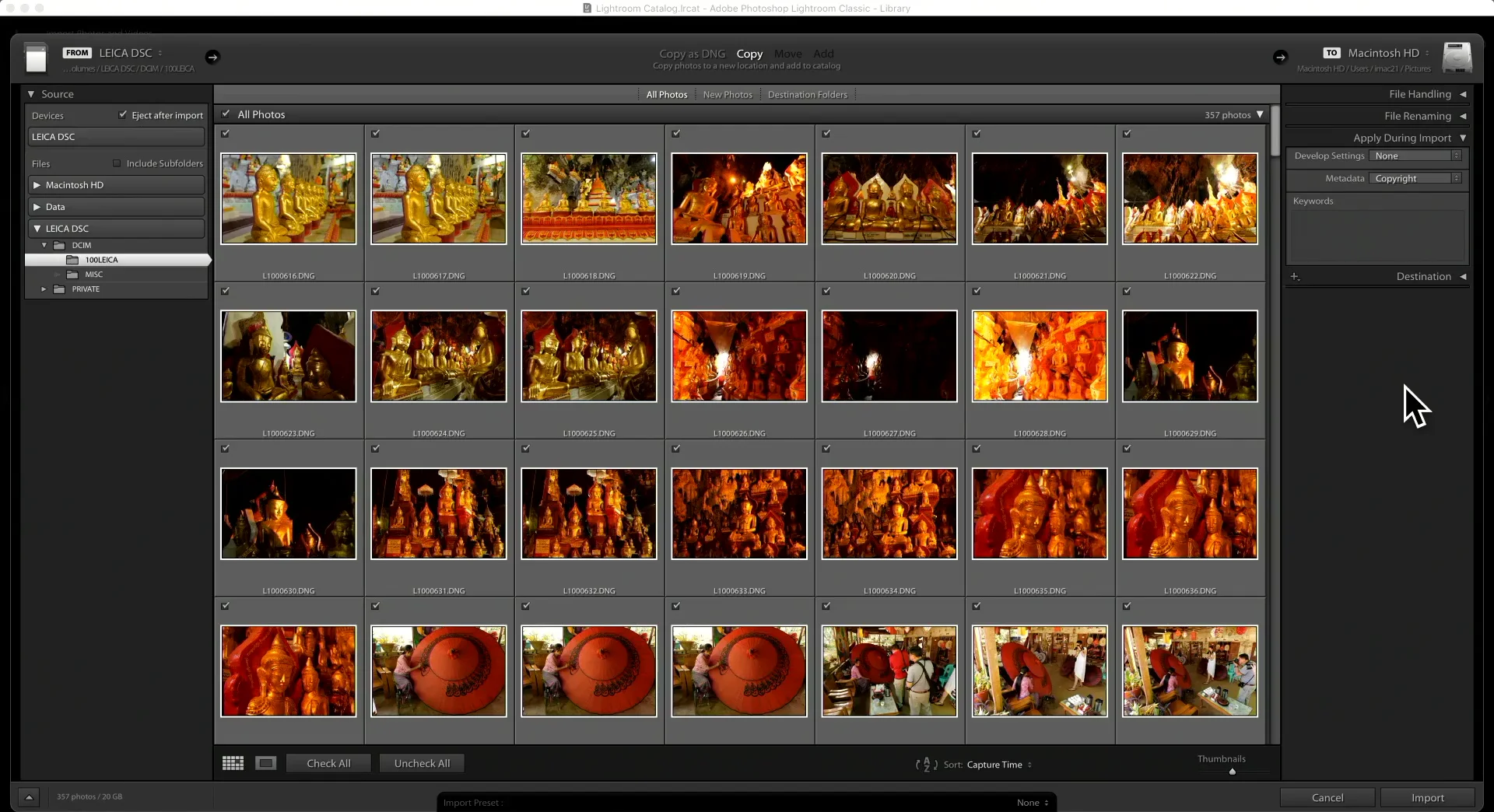
Task: Collapse the Apply During Import panel
Action: pyautogui.click(x=1463, y=138)
